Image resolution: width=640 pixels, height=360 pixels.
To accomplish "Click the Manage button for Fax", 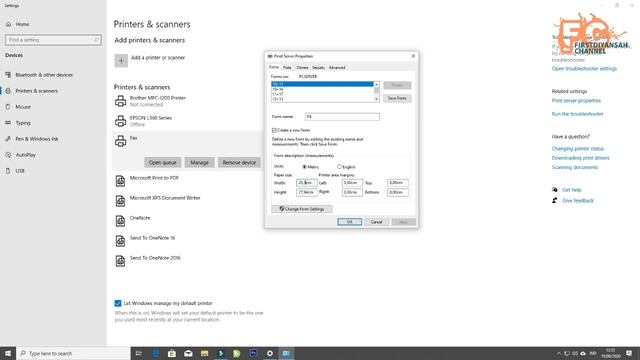I will [x=199, y=162].
